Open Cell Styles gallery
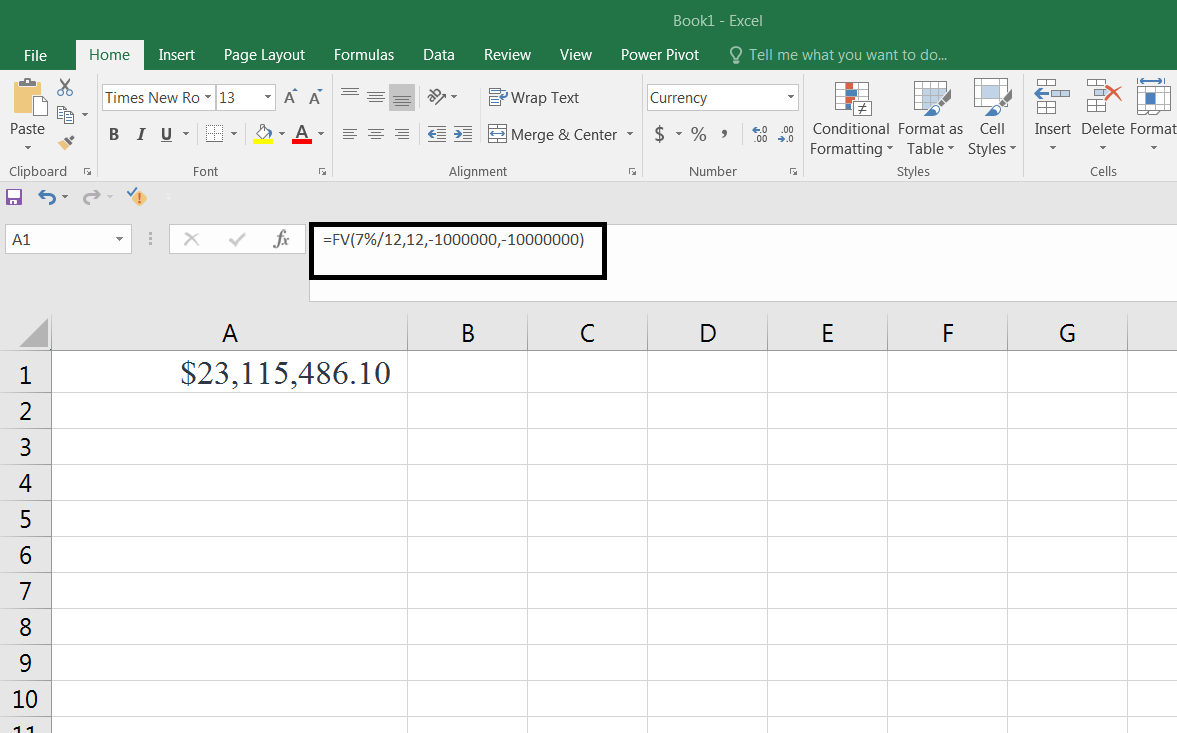This screenshot has width=1177, height=733. [x=992, y=118]
